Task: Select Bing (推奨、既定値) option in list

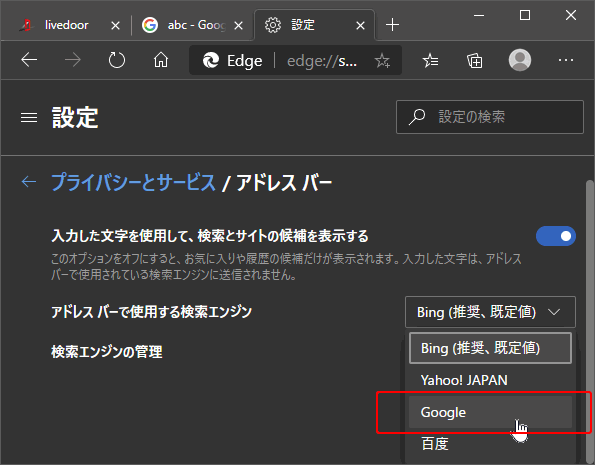Action: tap(490, 348)
